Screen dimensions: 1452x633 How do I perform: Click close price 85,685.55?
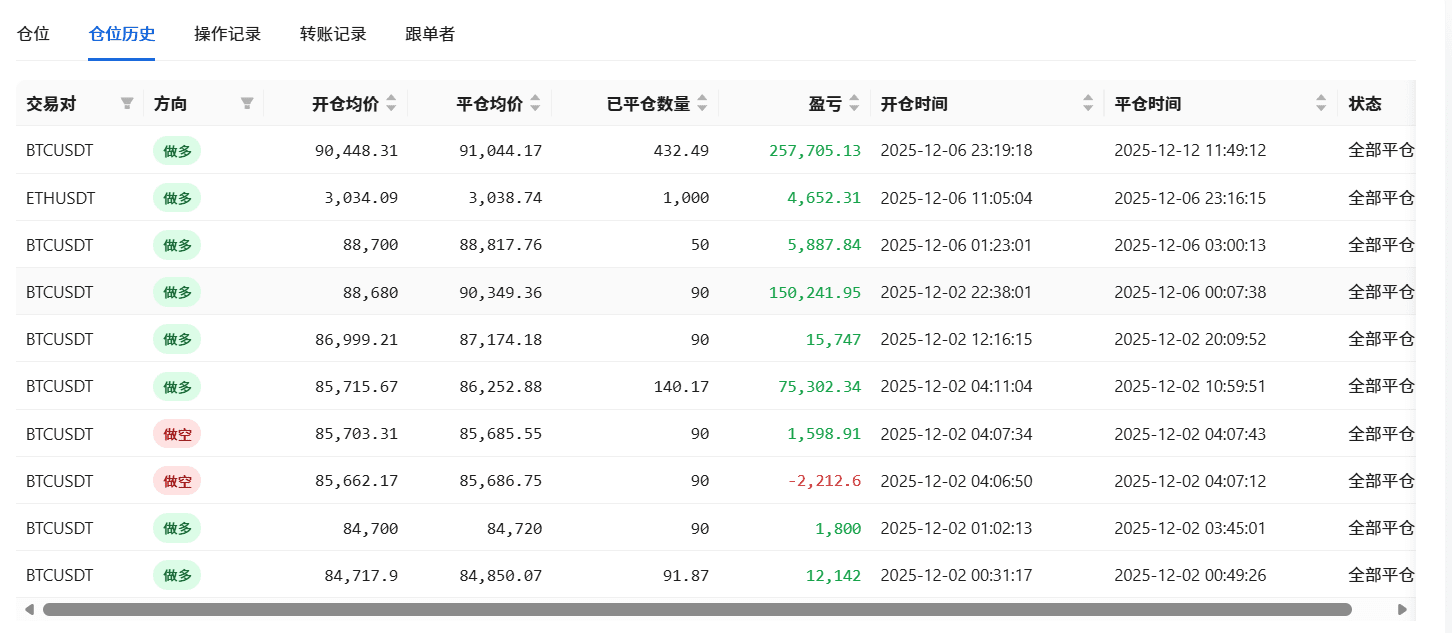coord(500,434)
